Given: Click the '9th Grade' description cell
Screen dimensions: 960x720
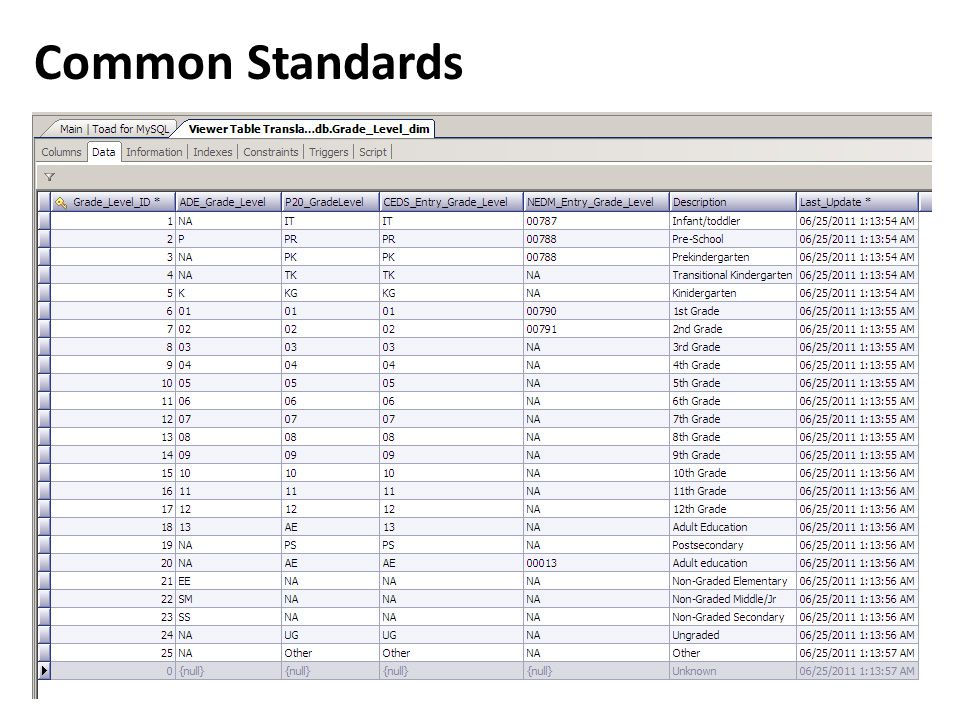Looking at the screenshot, I should pos(733,455).
